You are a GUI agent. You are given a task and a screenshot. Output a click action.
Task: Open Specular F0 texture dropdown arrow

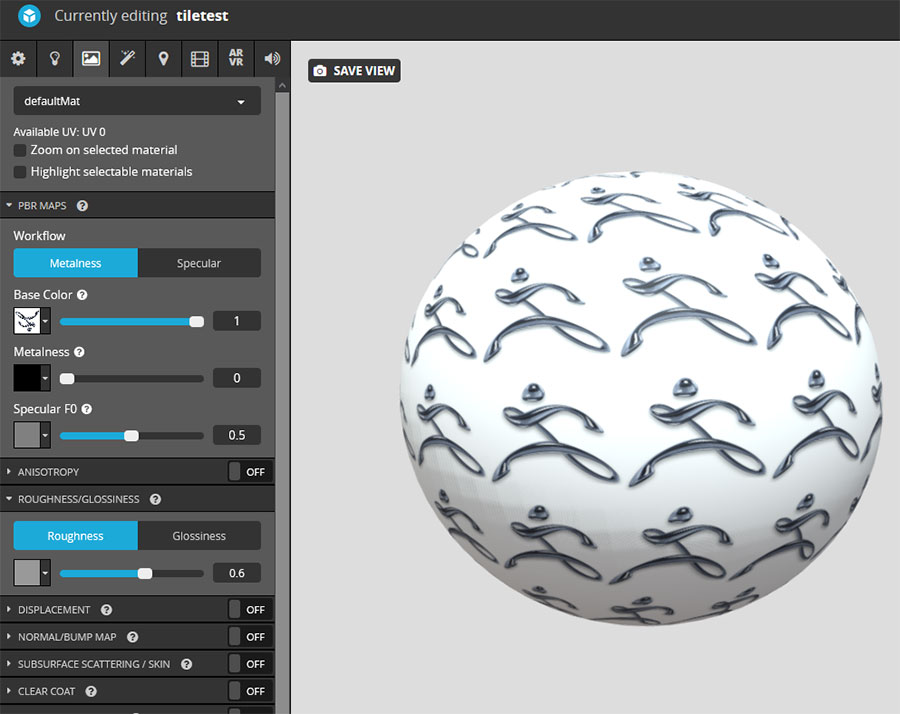[x=45, y=435]
